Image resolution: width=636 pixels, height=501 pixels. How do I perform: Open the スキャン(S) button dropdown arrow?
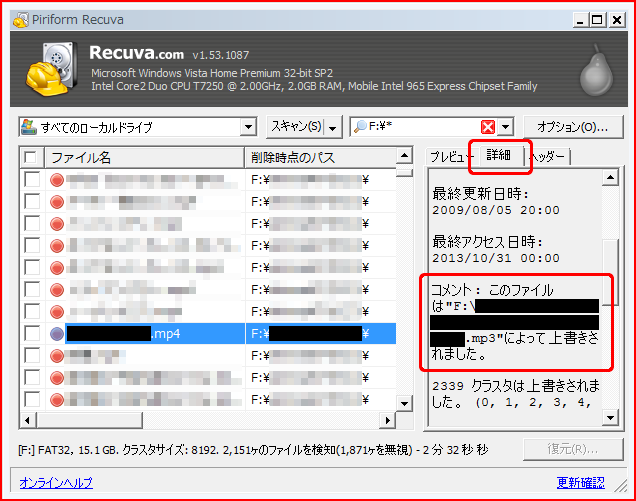point(333,128)
